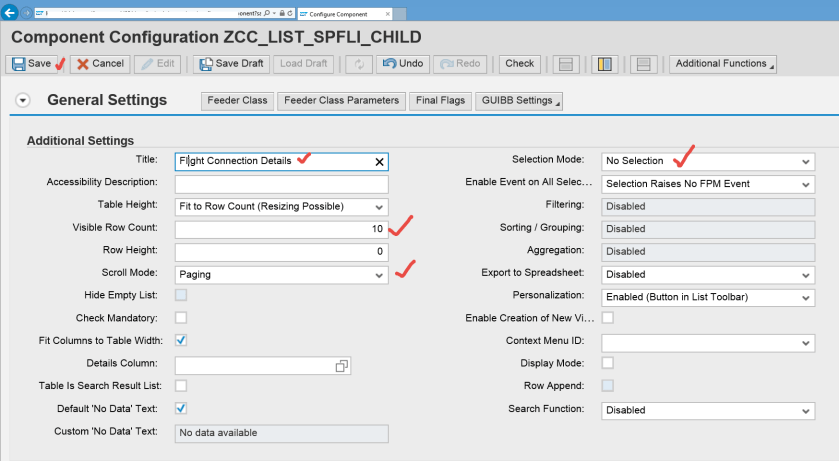Click the Visible Row Count input field
Screen dimensions: 839x461
[281, 229]
